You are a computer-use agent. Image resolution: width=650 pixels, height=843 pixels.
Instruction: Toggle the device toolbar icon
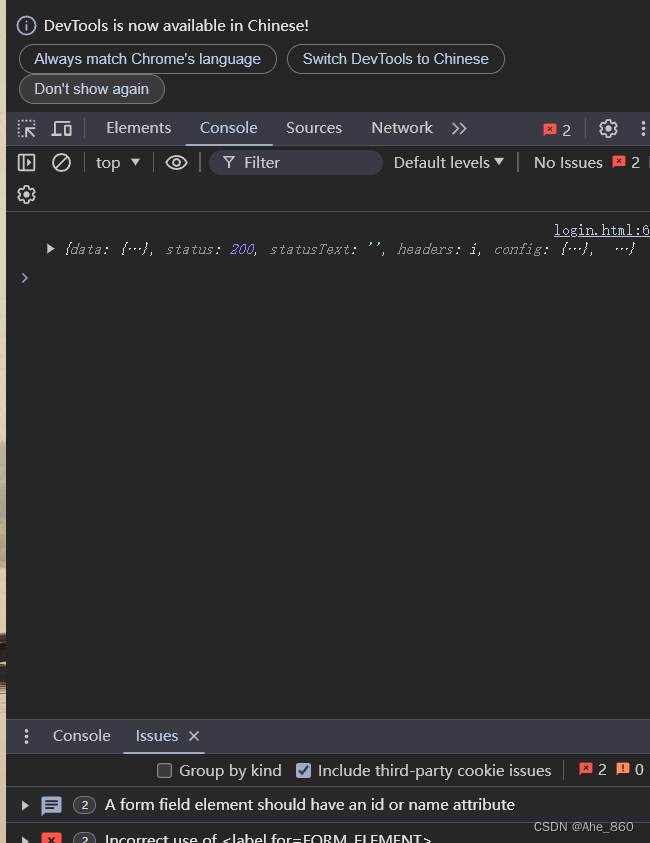coord(62,128)
